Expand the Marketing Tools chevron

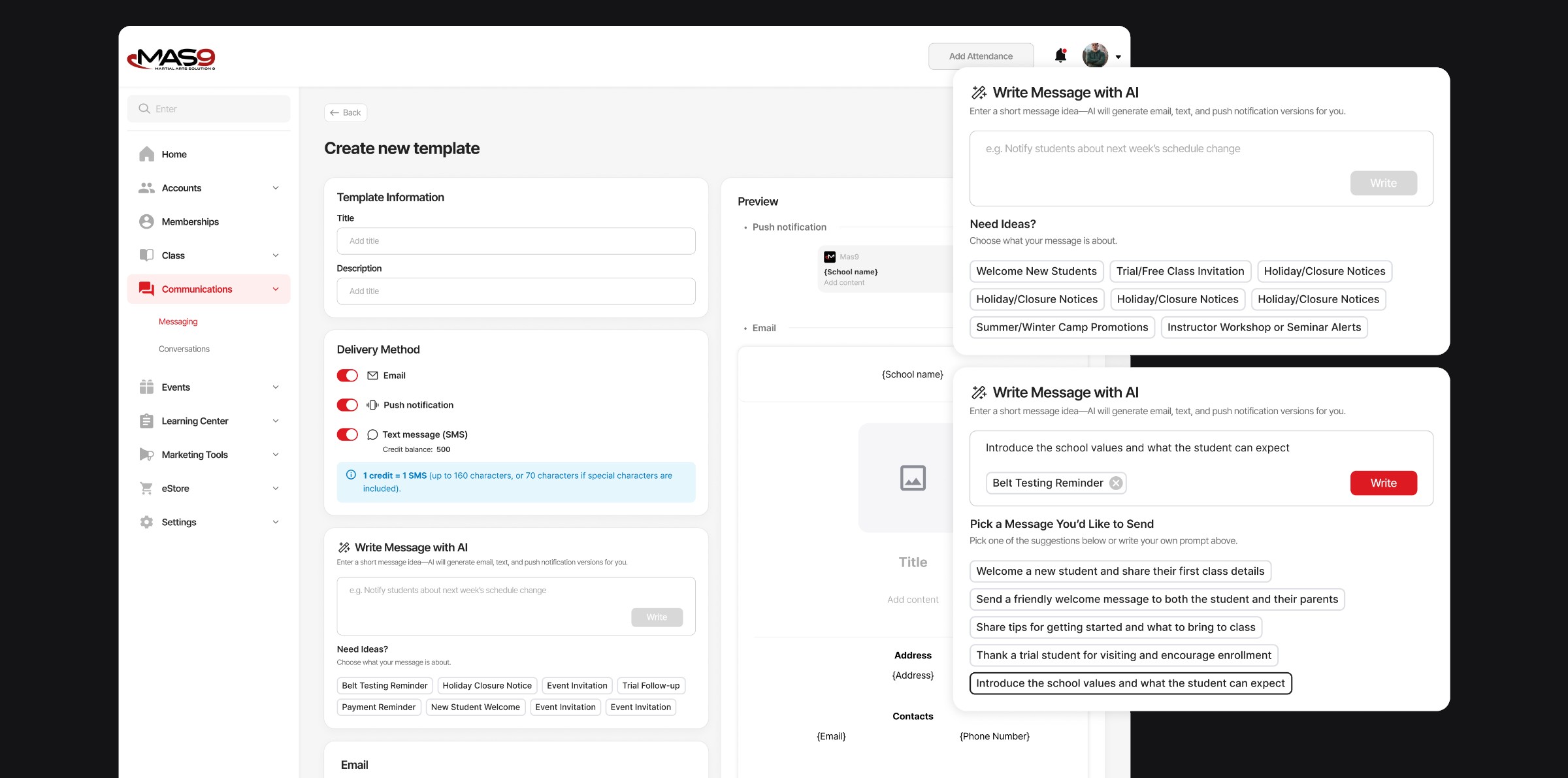point(276,455)
